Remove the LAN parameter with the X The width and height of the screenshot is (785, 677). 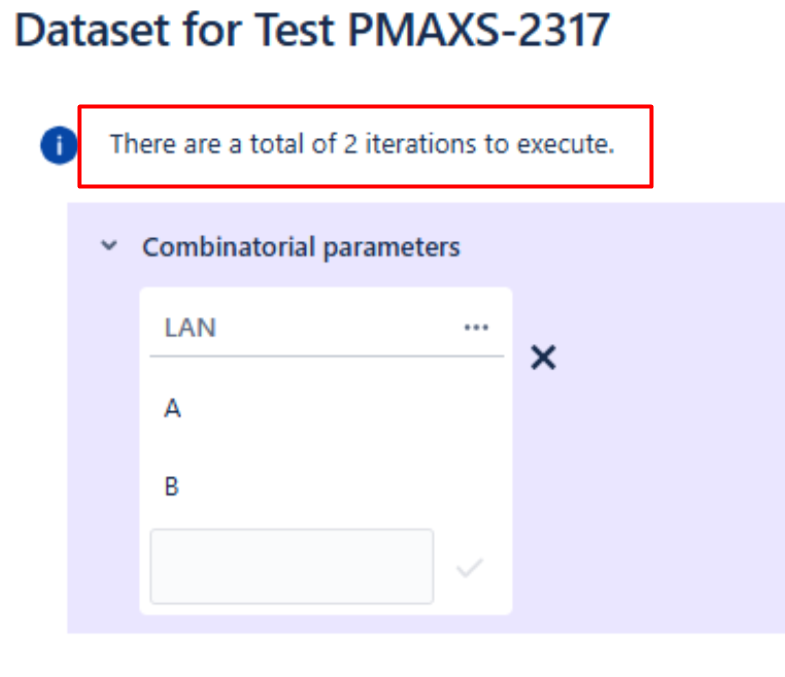[543, 358]
